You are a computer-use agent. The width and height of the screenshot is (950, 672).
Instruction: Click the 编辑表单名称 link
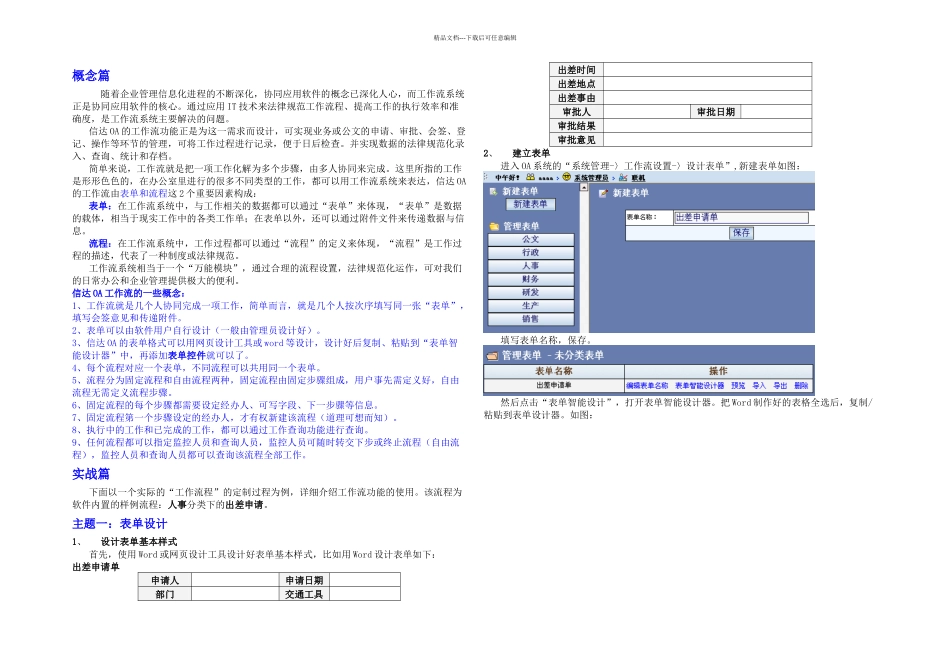647,386
